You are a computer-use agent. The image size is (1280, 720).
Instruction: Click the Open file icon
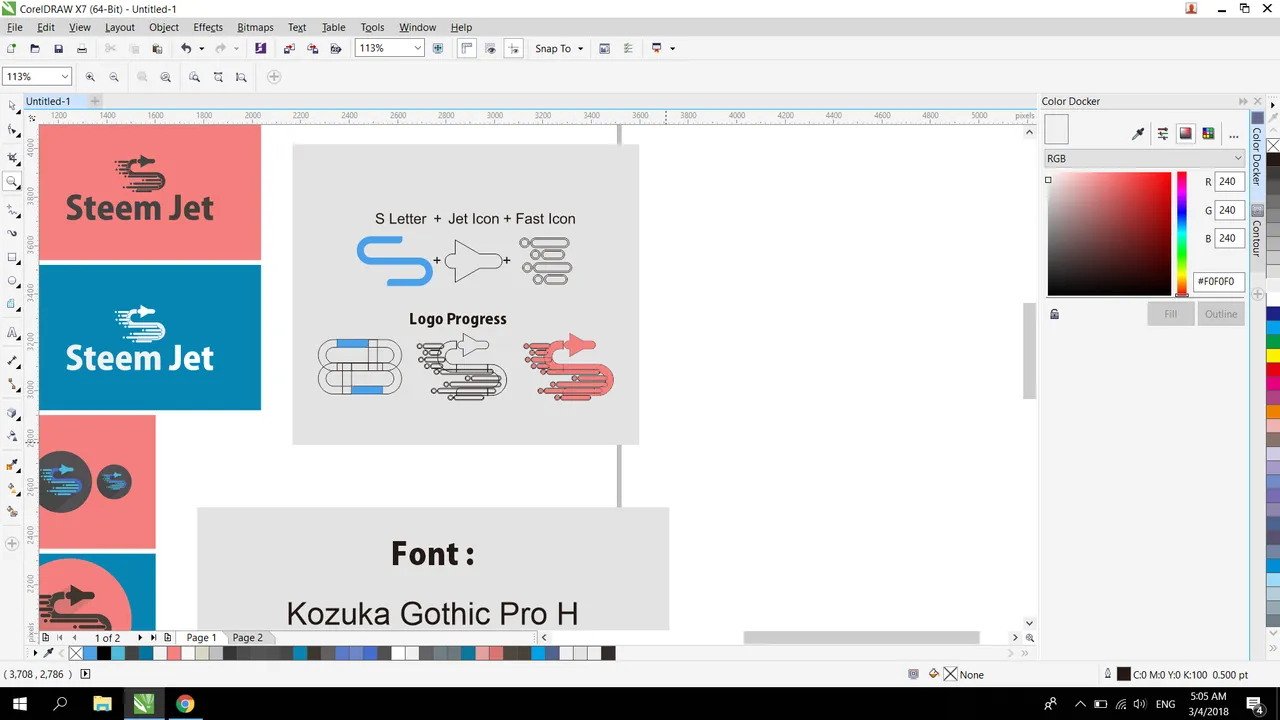click(x=35, y=48)
